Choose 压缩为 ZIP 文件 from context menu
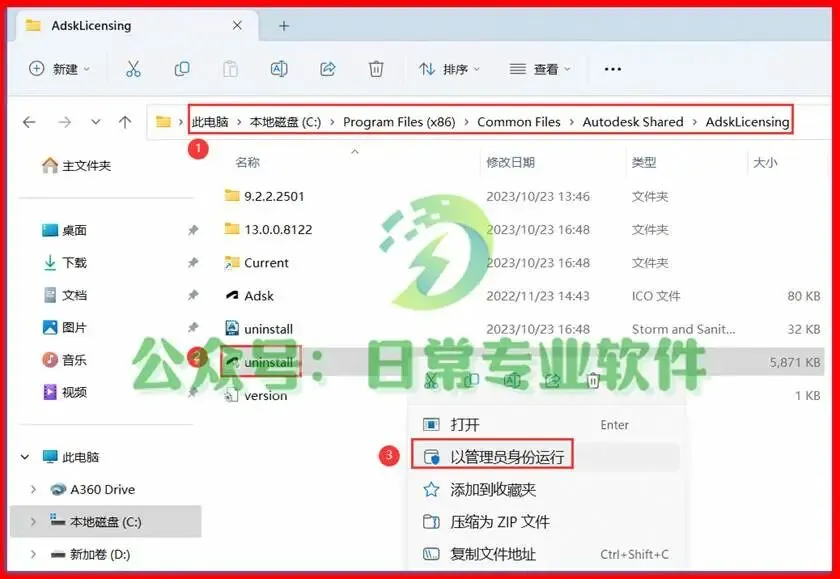Viewport: 840px width, 579px height. coord(545,522)
